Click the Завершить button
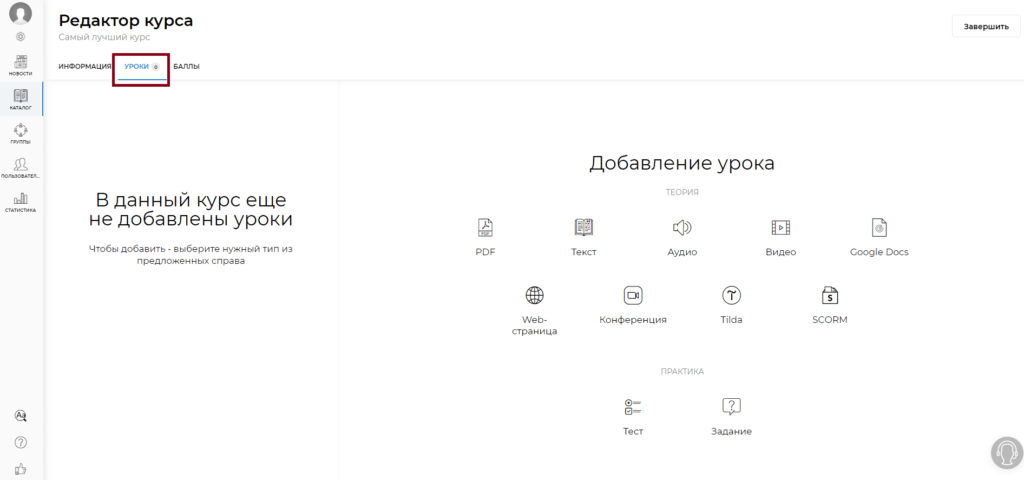Viewport: 1024px width, 480px height. 986,27
